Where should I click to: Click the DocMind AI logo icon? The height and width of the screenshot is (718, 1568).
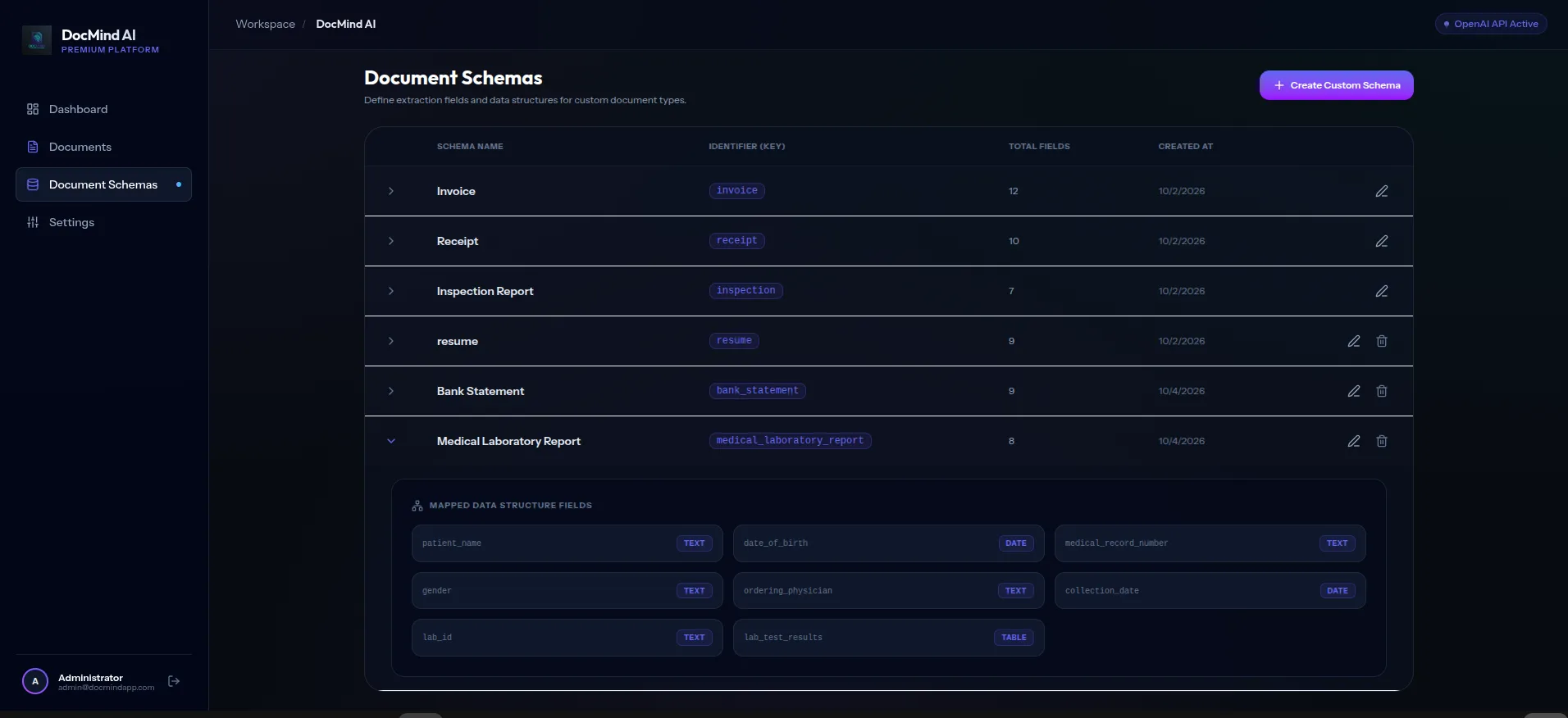37,40
